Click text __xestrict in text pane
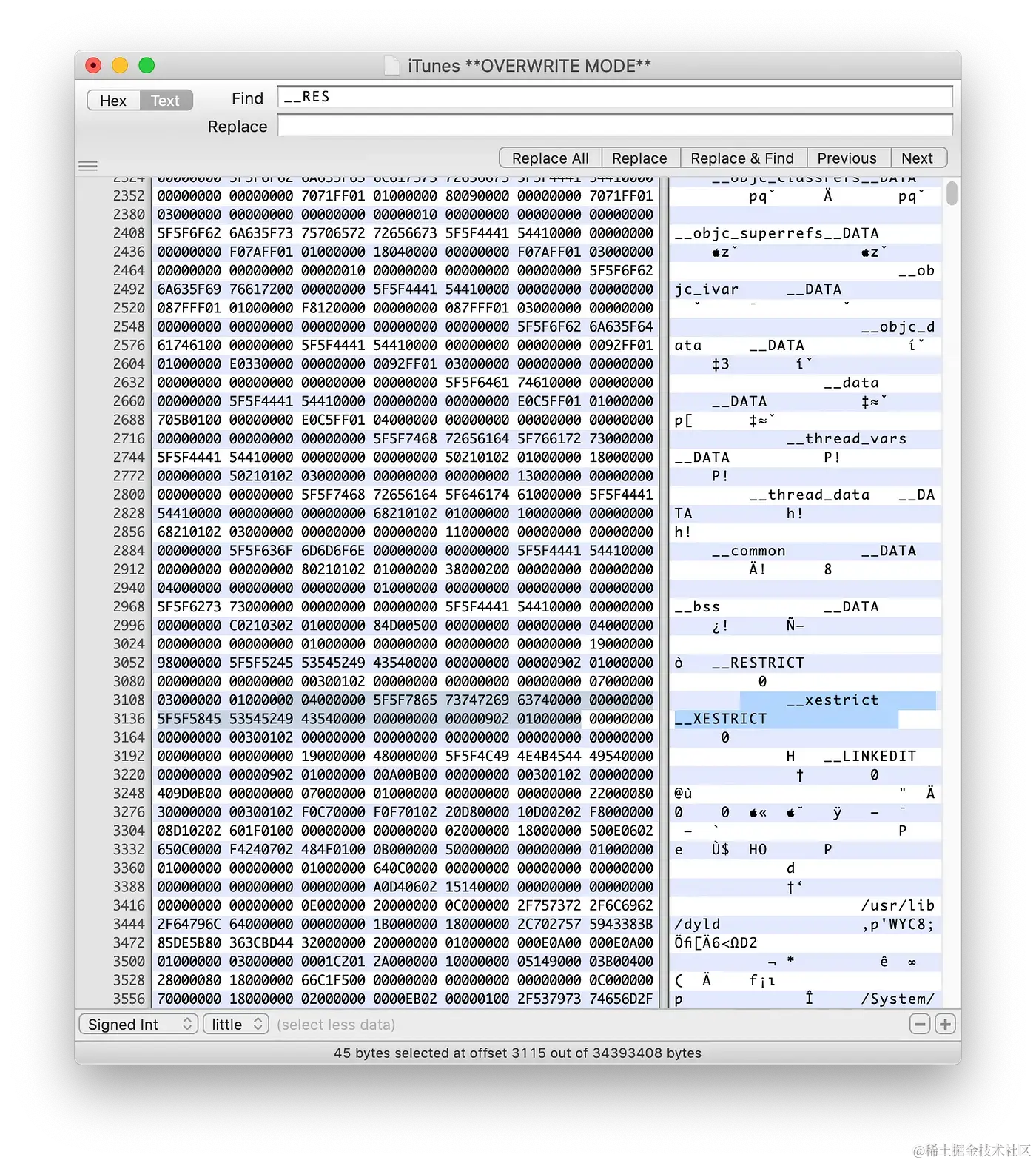 tap(832, 700)
